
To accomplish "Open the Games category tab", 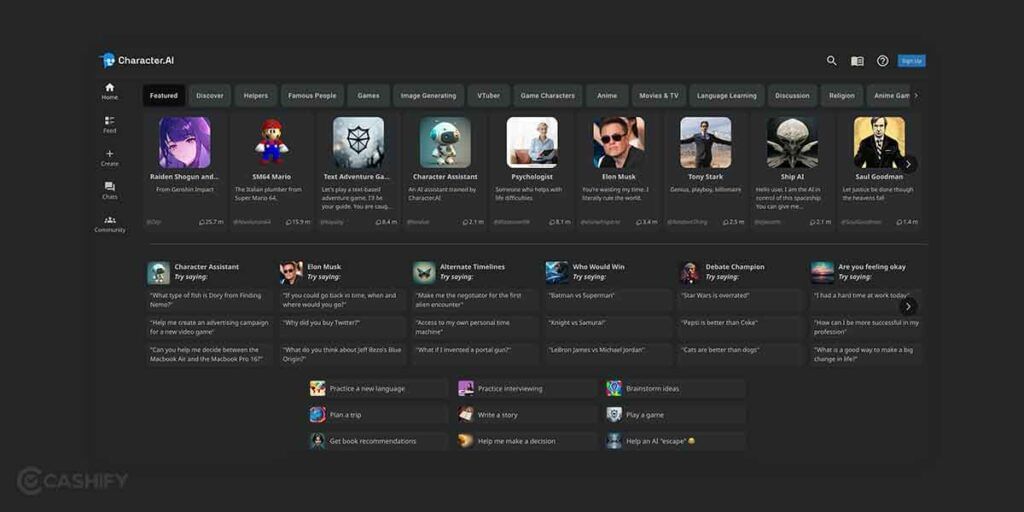I will (368, 95).
